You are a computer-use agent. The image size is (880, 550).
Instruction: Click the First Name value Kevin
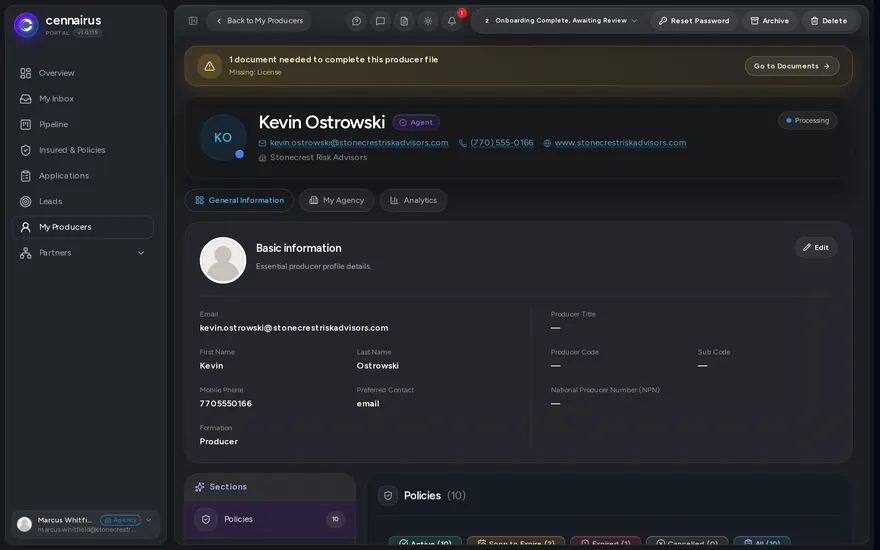tap(212, 366)
